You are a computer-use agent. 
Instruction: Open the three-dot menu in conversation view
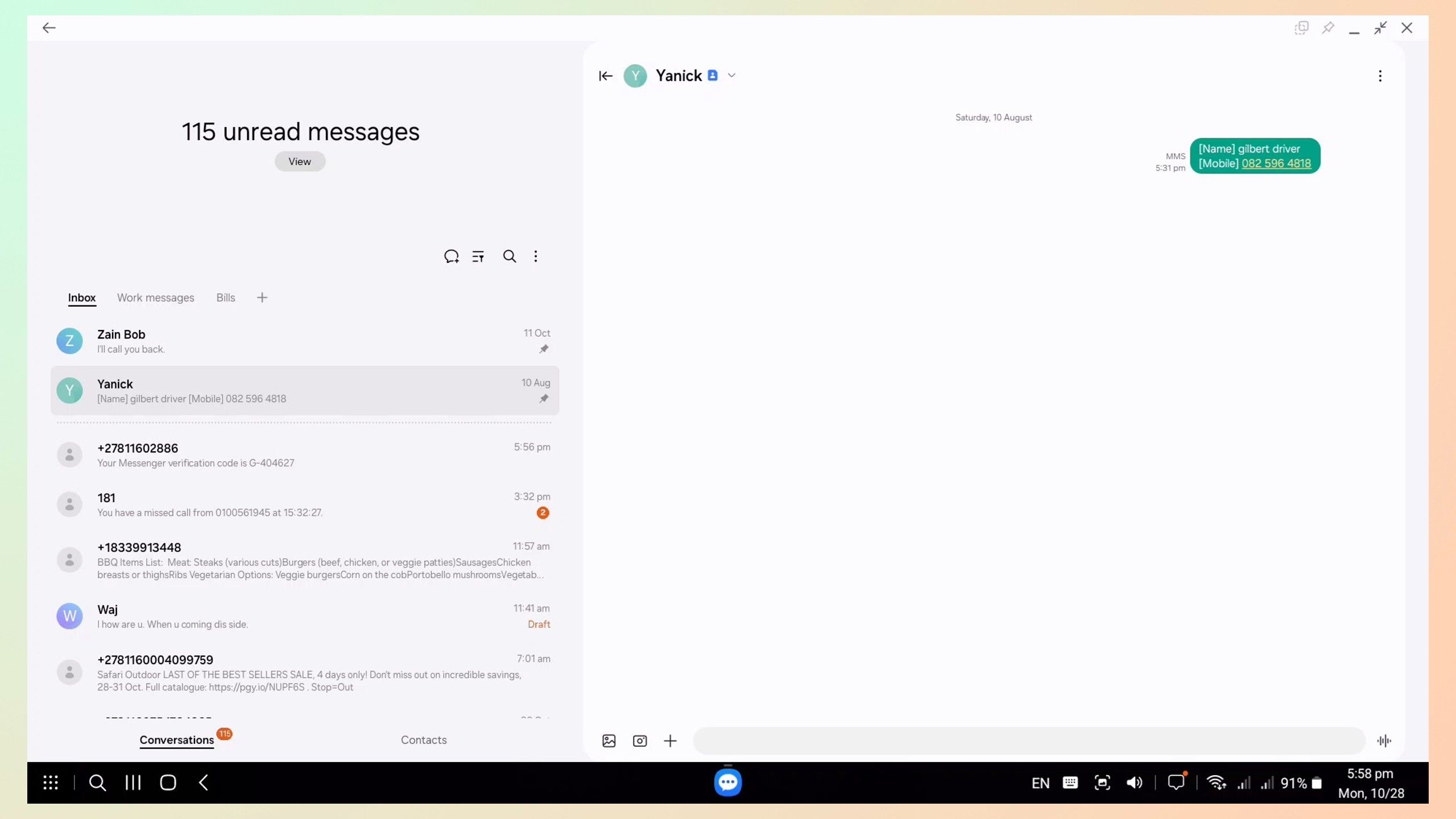tap(1380, 76)
